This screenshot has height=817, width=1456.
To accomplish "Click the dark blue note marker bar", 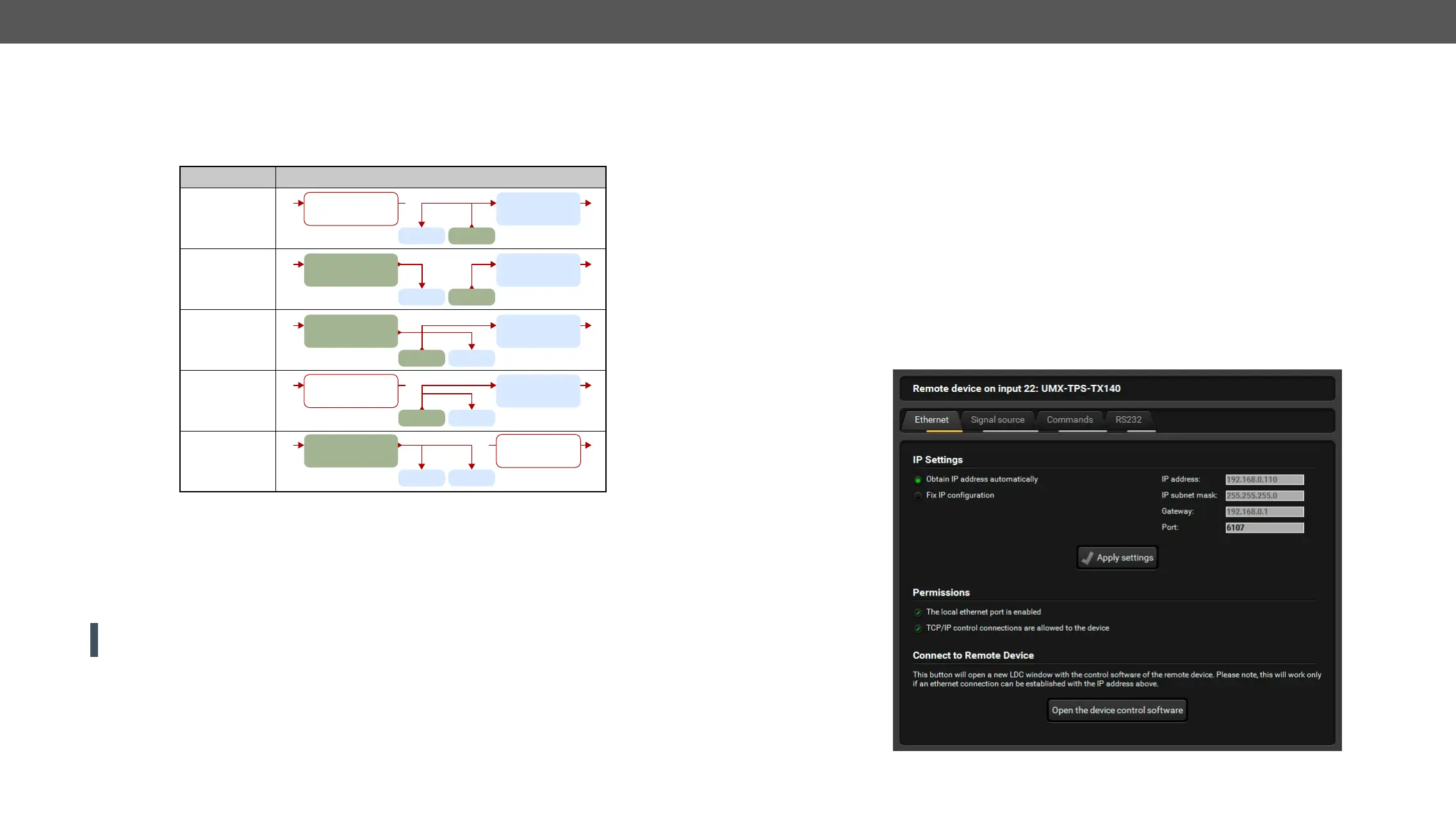I will 94,640.
